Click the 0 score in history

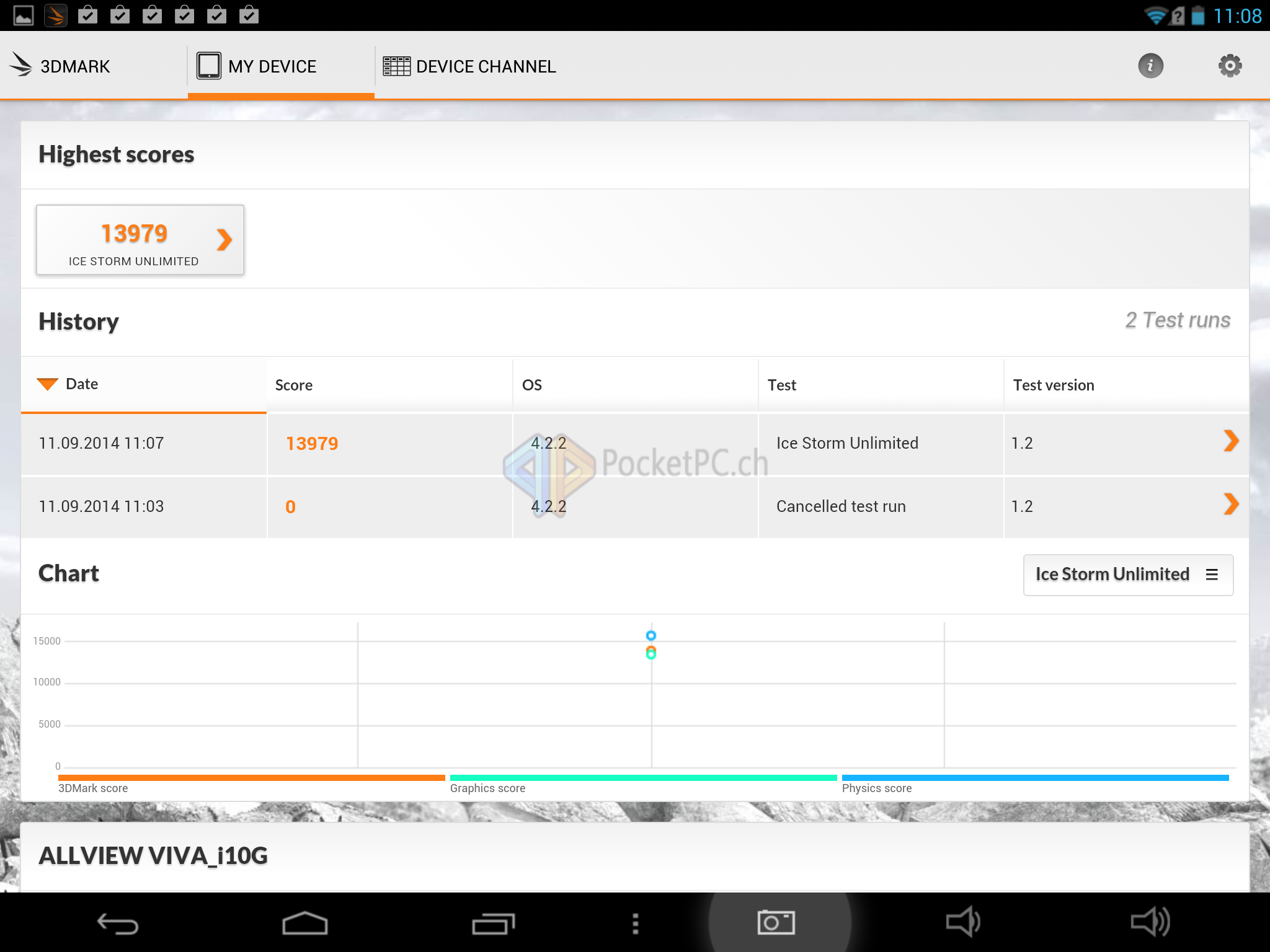(290, 507)
